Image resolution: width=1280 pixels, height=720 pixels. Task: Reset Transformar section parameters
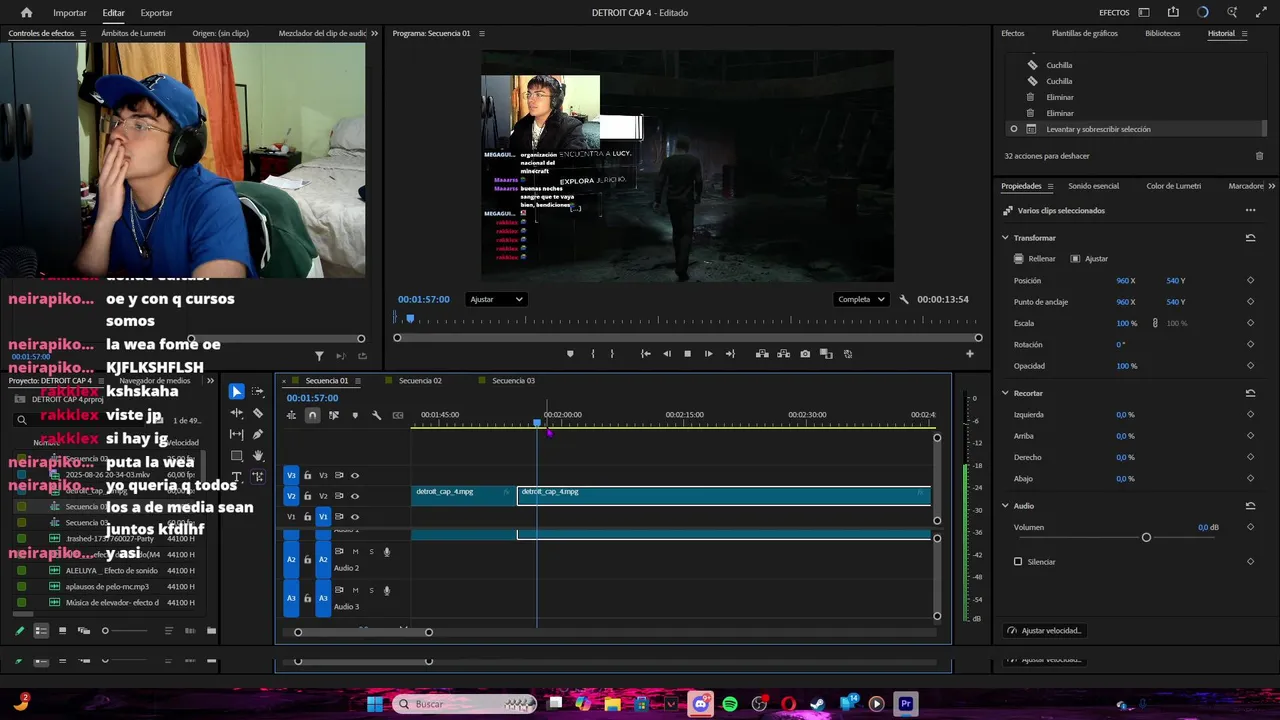pos(1250,238)
